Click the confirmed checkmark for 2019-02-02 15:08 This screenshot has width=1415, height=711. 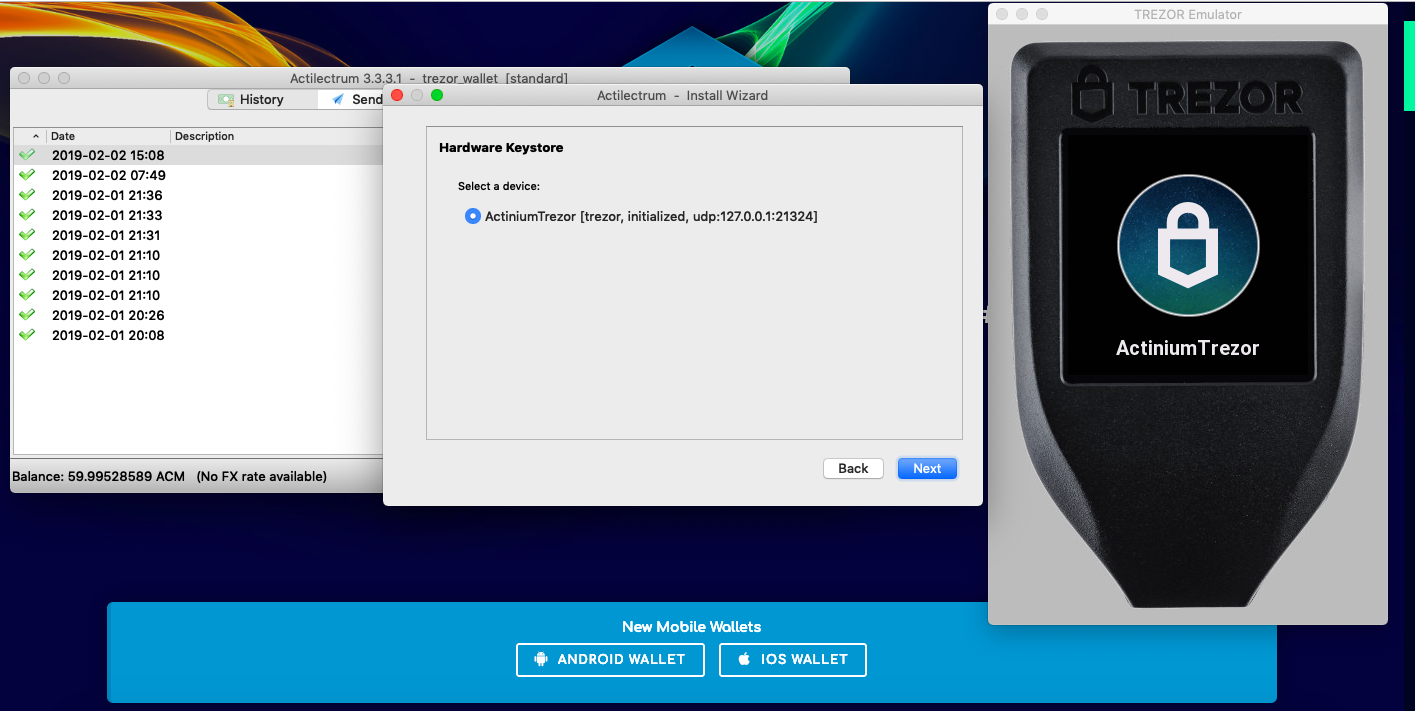tap(27, 155)
